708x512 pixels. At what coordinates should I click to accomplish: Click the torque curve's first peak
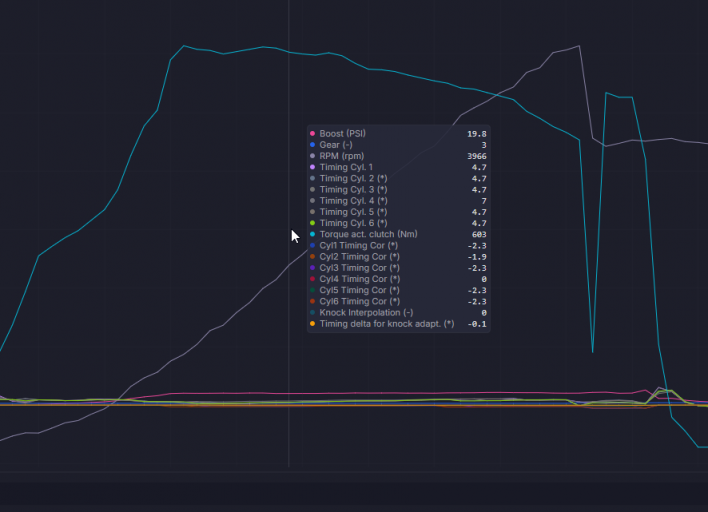[x=184, y=46]
